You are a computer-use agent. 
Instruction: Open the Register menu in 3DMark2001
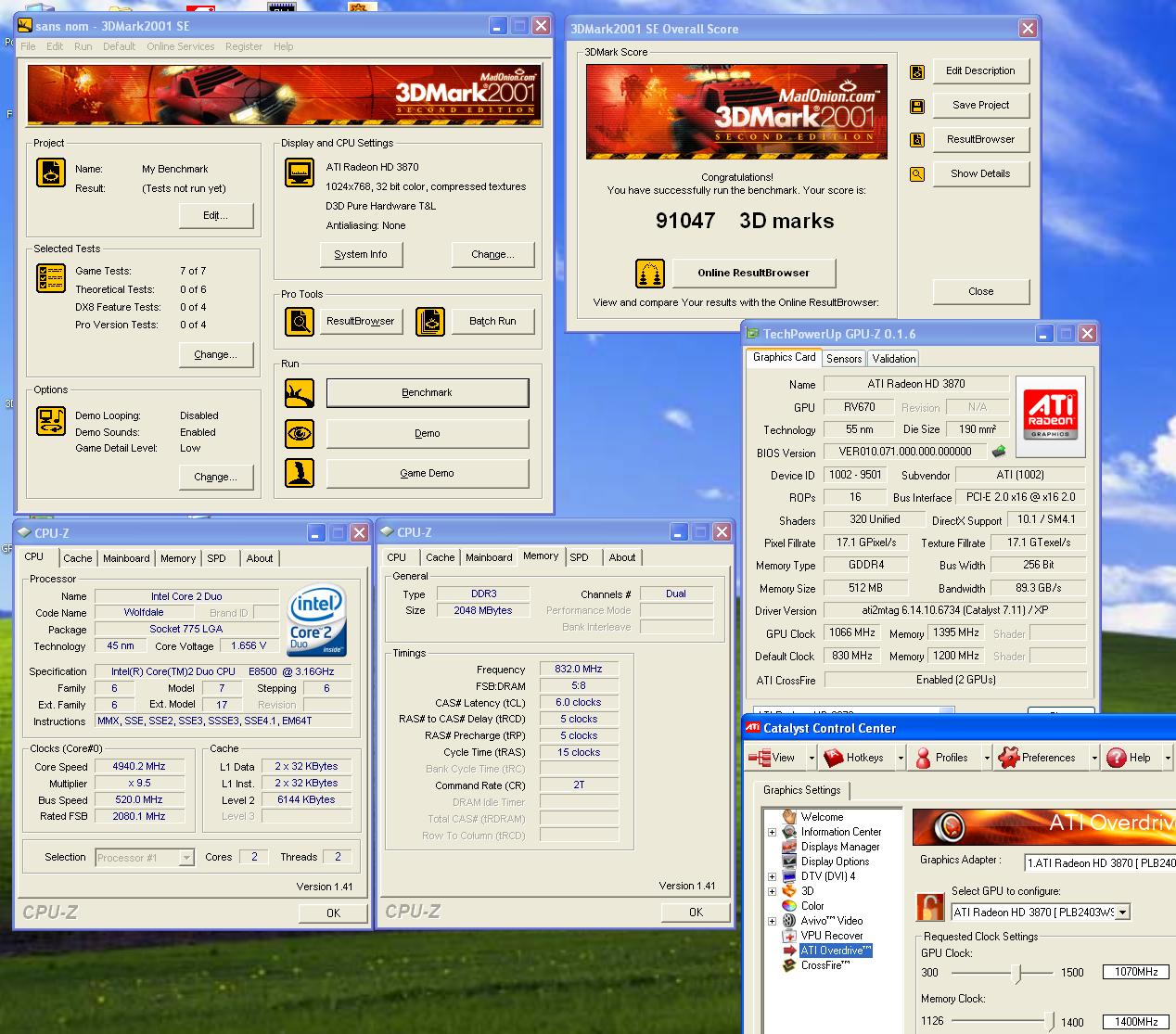[x=244, y=46]
